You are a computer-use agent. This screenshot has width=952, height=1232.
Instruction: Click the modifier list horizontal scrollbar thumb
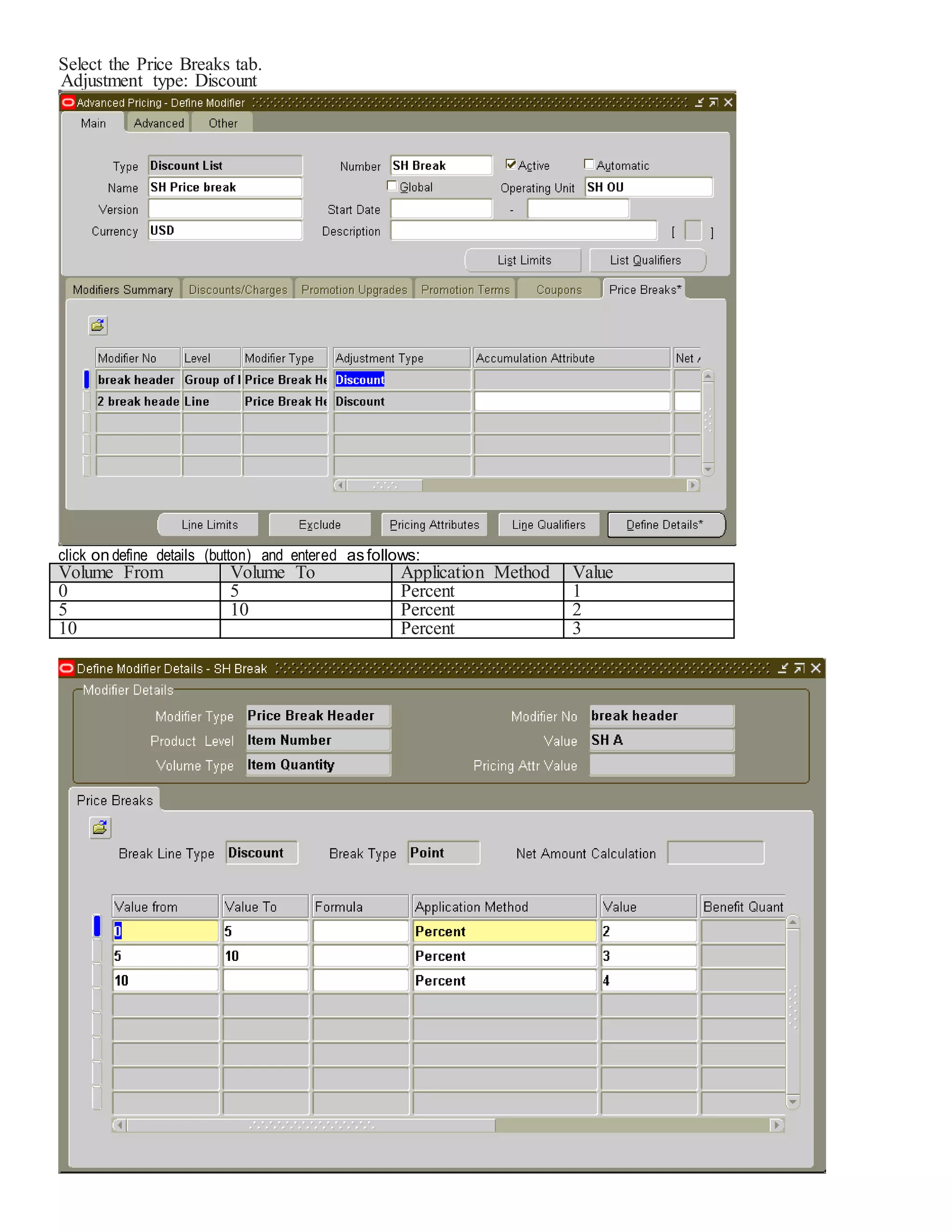(x=384, y=485)
